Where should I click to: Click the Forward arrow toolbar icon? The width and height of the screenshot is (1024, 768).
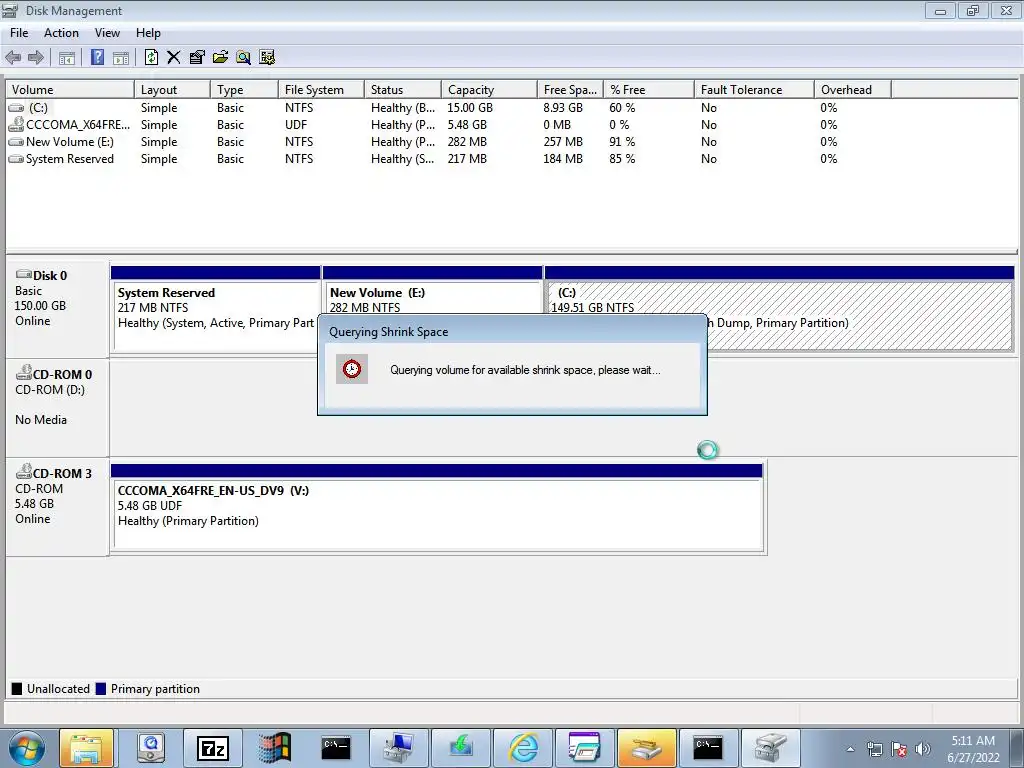point(36,57)
